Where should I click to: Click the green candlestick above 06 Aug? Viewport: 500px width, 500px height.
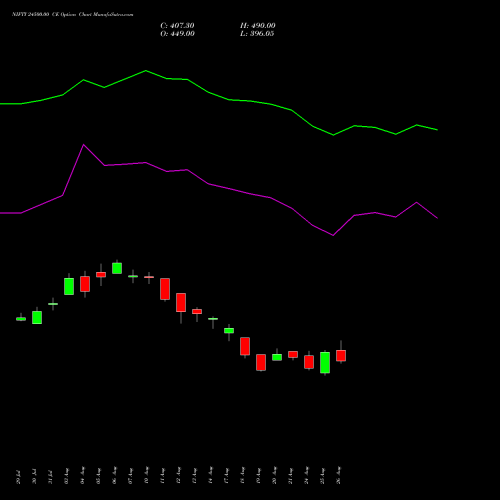117,268
